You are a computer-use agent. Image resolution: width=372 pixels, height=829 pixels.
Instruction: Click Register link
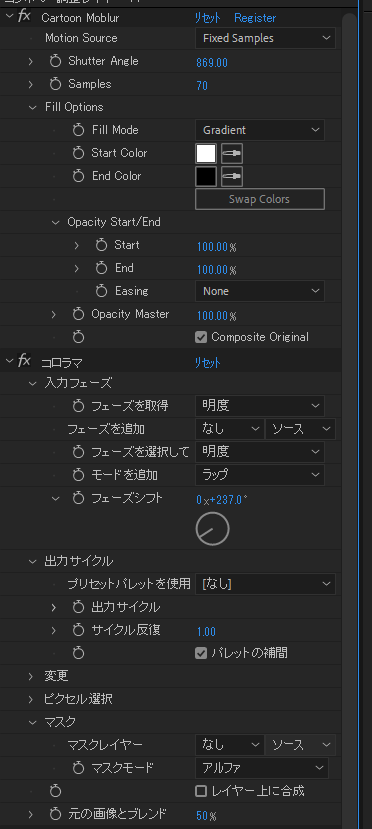coord(255,18)
